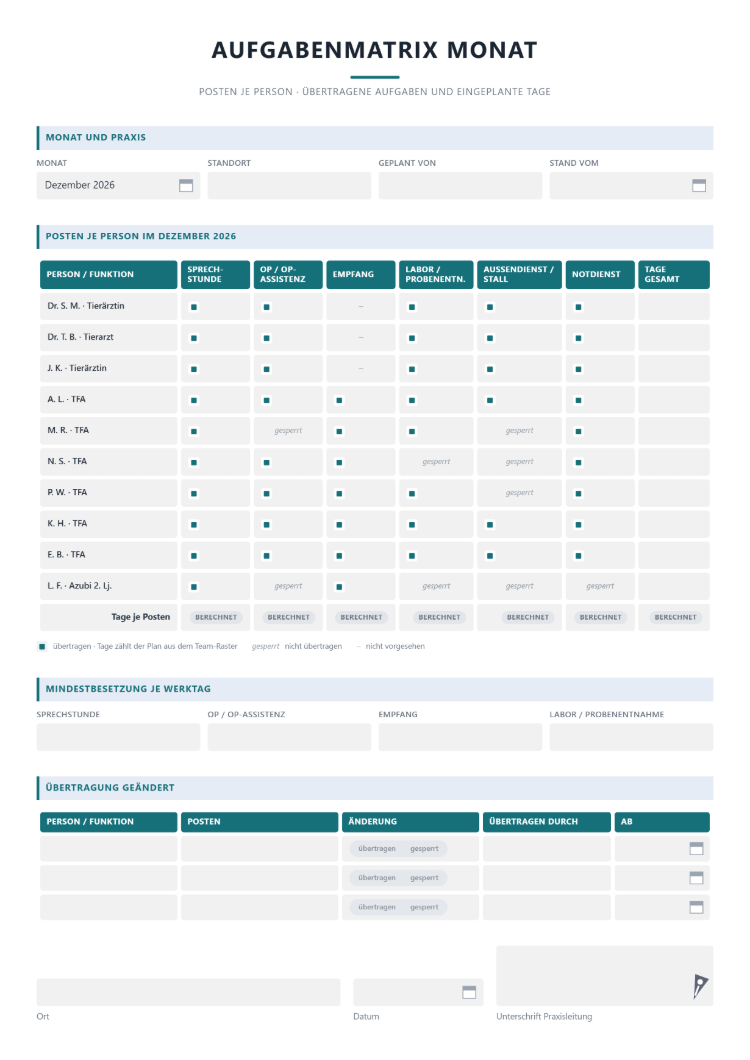This screenshot has height=1060, width=750.
Task: Click the Geplant von input field
Action: [461, 185]
